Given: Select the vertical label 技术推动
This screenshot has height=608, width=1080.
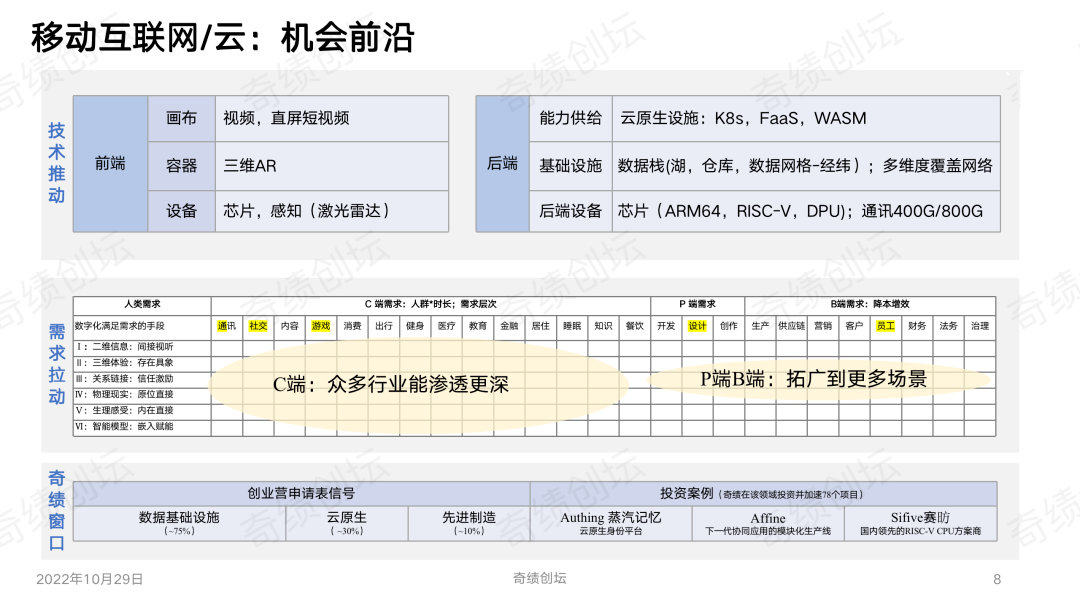Looking at the screenshot, I should pos(56,163).
